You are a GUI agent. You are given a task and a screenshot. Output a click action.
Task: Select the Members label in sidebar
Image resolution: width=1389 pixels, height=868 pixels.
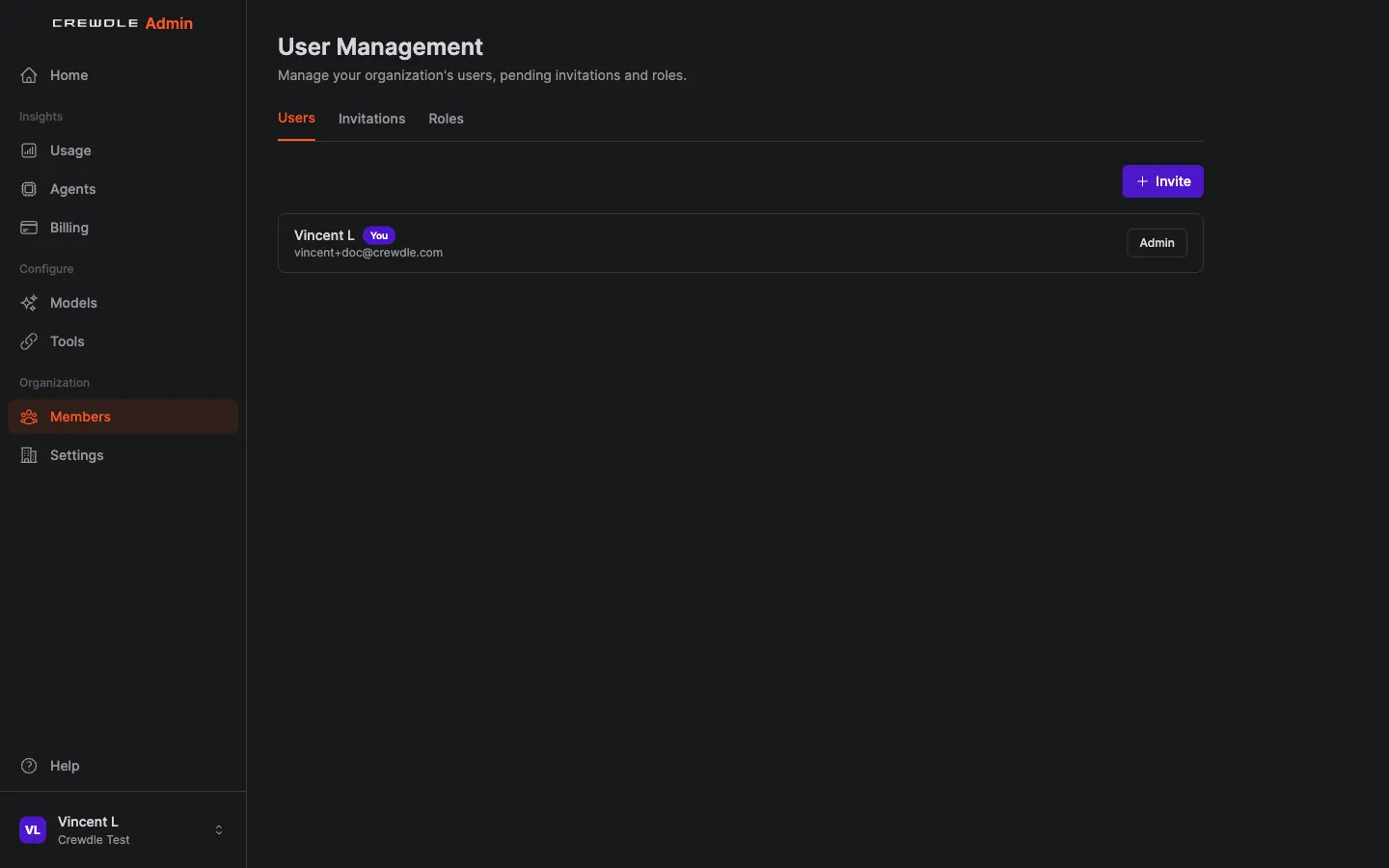click(80, 417)
